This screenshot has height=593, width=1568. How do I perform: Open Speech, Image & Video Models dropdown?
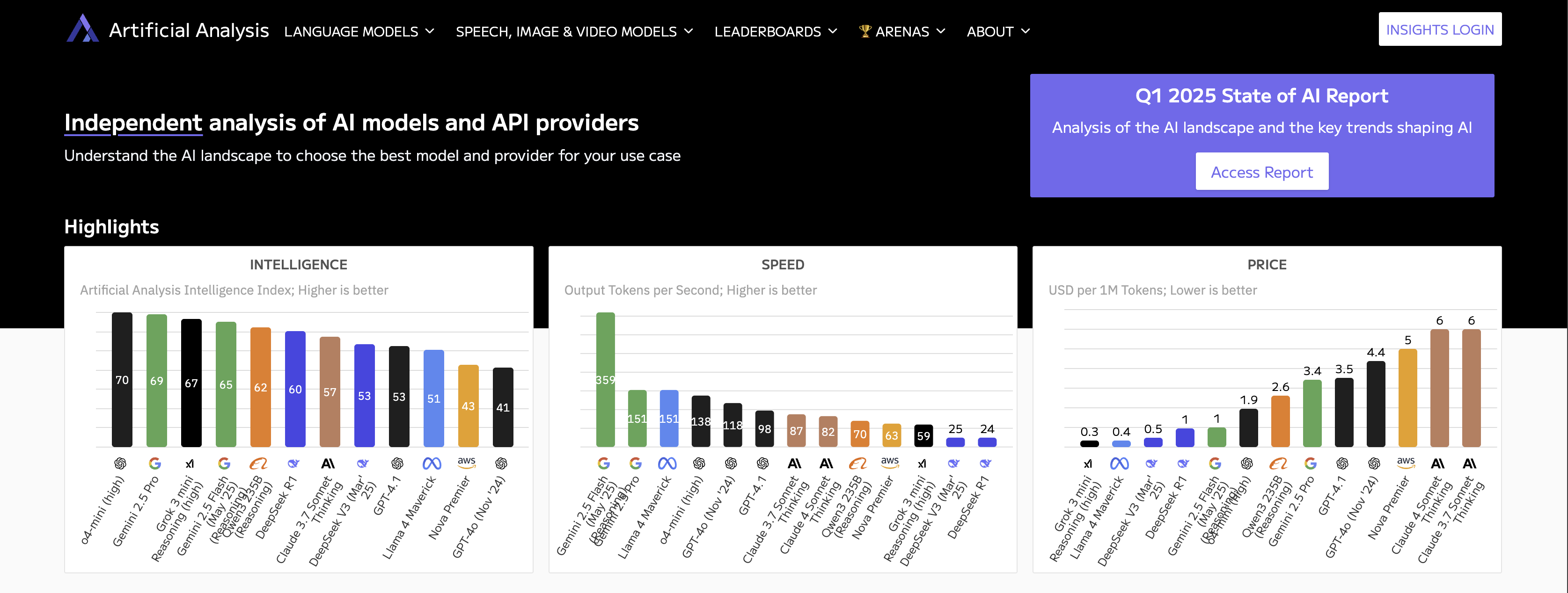click(x=574, y=31)
